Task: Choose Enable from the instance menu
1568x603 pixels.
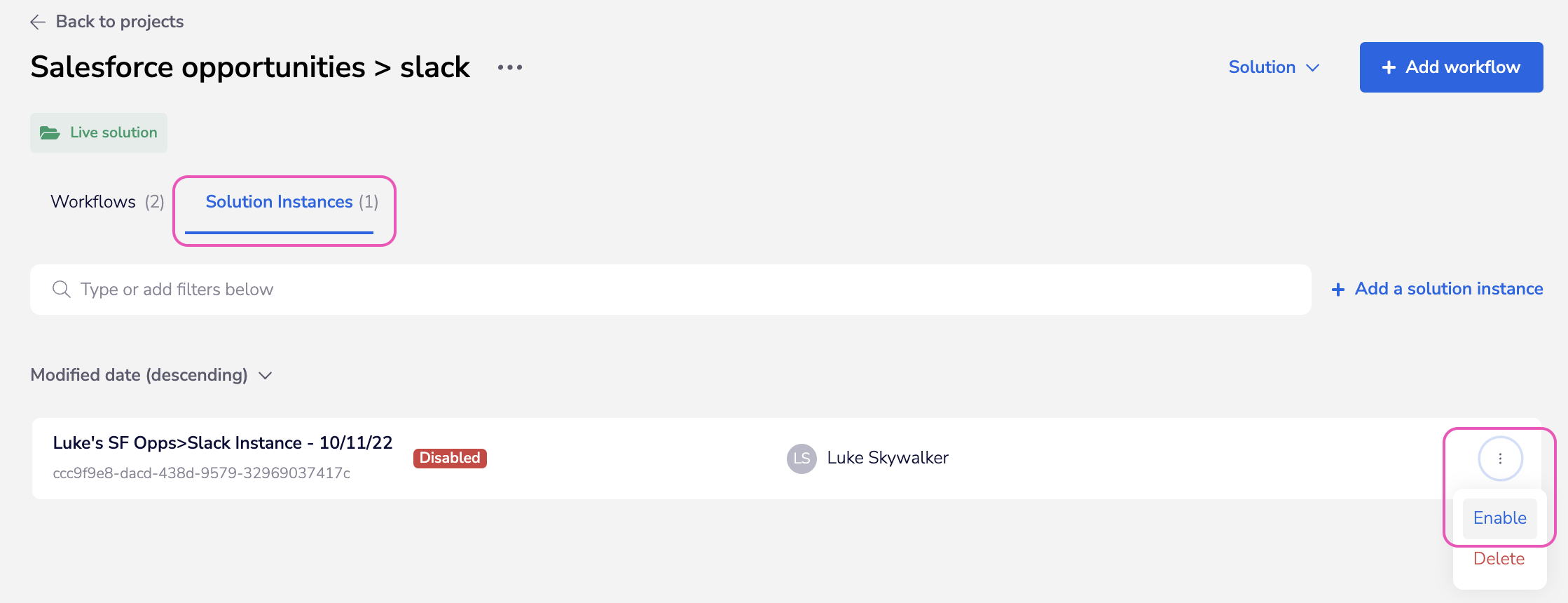Action: click(1499, 518)
